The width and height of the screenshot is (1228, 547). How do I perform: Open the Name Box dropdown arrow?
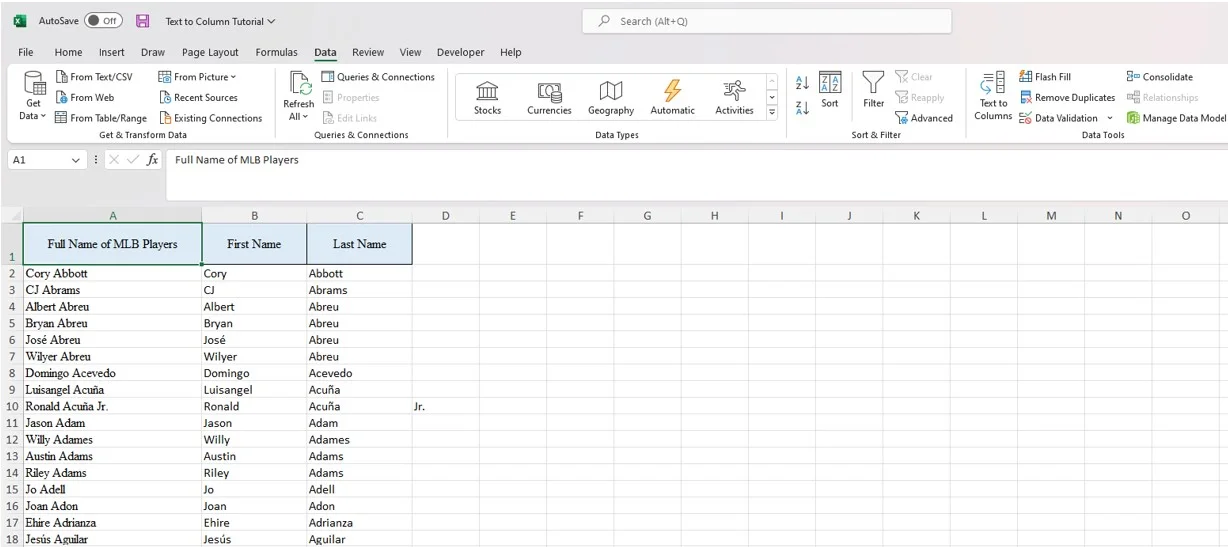[x=76, y=160]
